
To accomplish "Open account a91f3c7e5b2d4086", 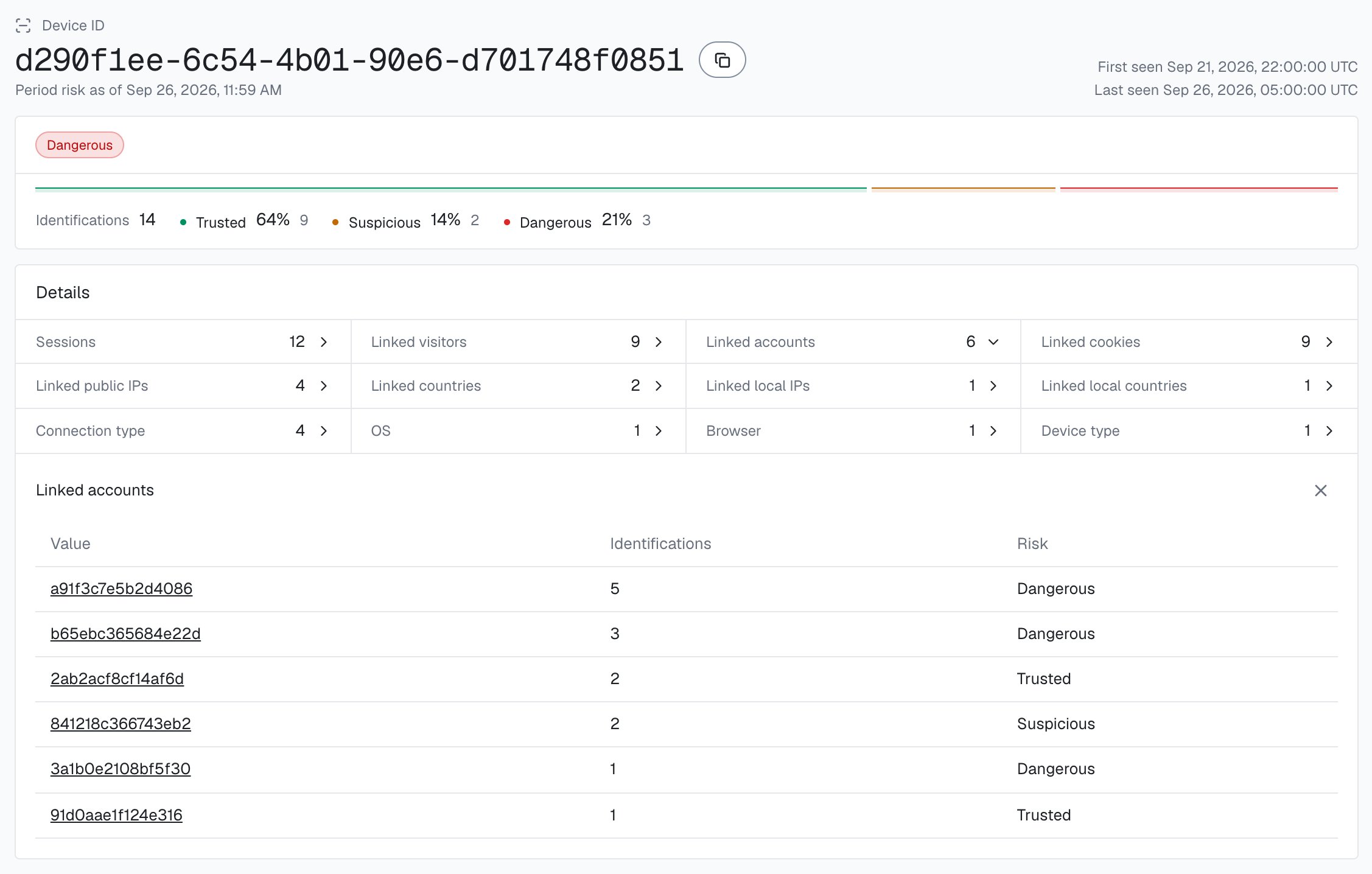I will [121, 589].
